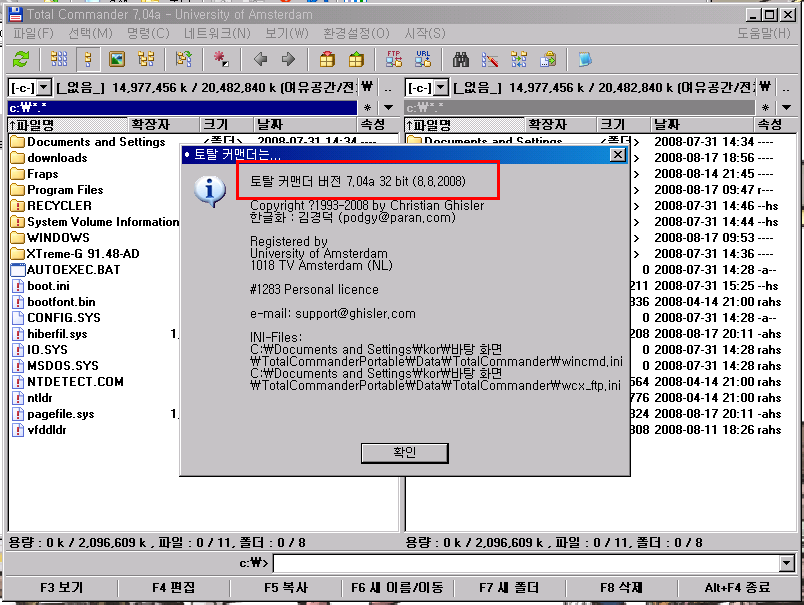
Task: Go to root with left panel ₩ button
Action: [367, 88]
